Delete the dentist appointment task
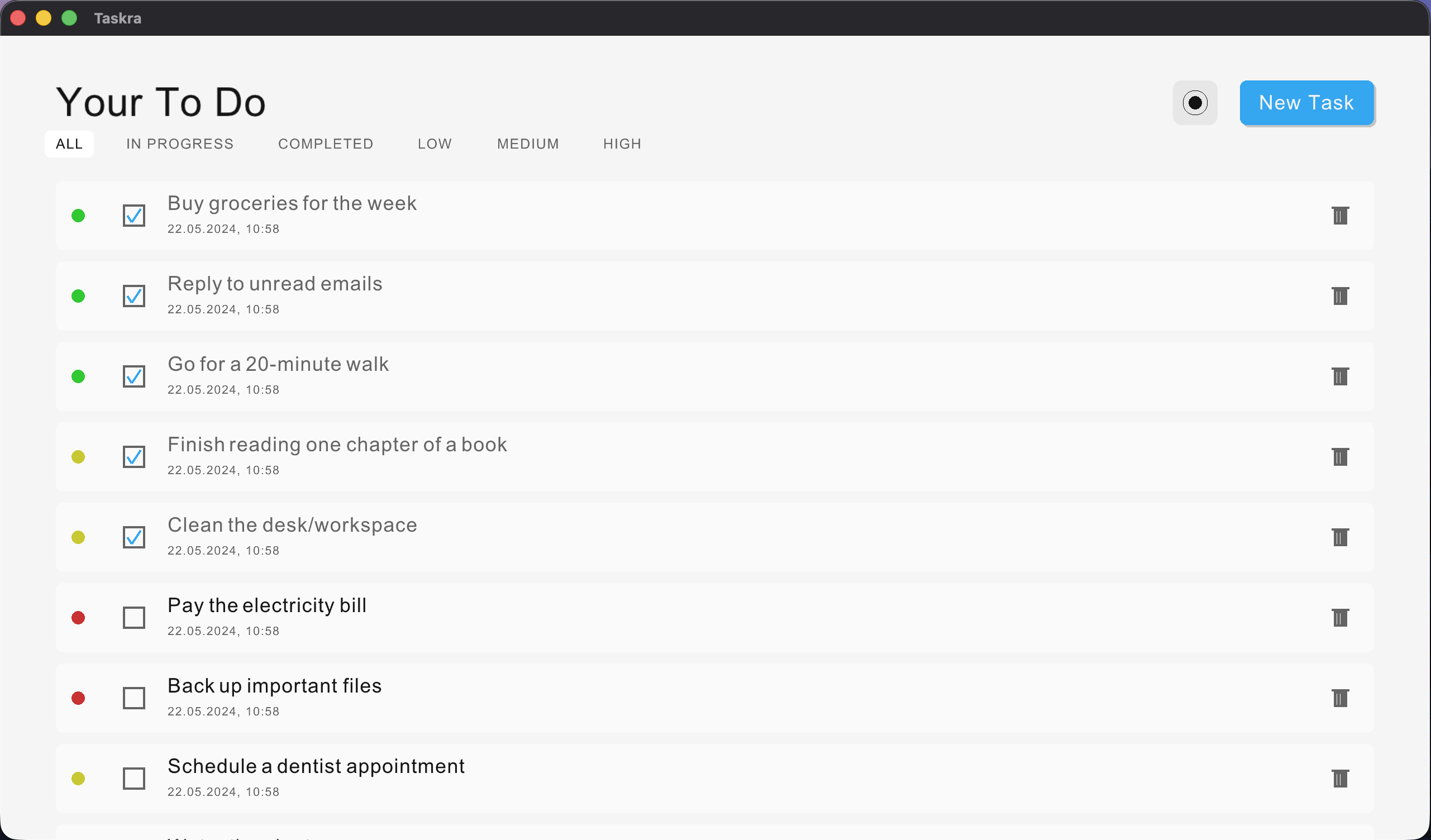This screenshot has height=840, width=1431. click(x=1339, y=779)
